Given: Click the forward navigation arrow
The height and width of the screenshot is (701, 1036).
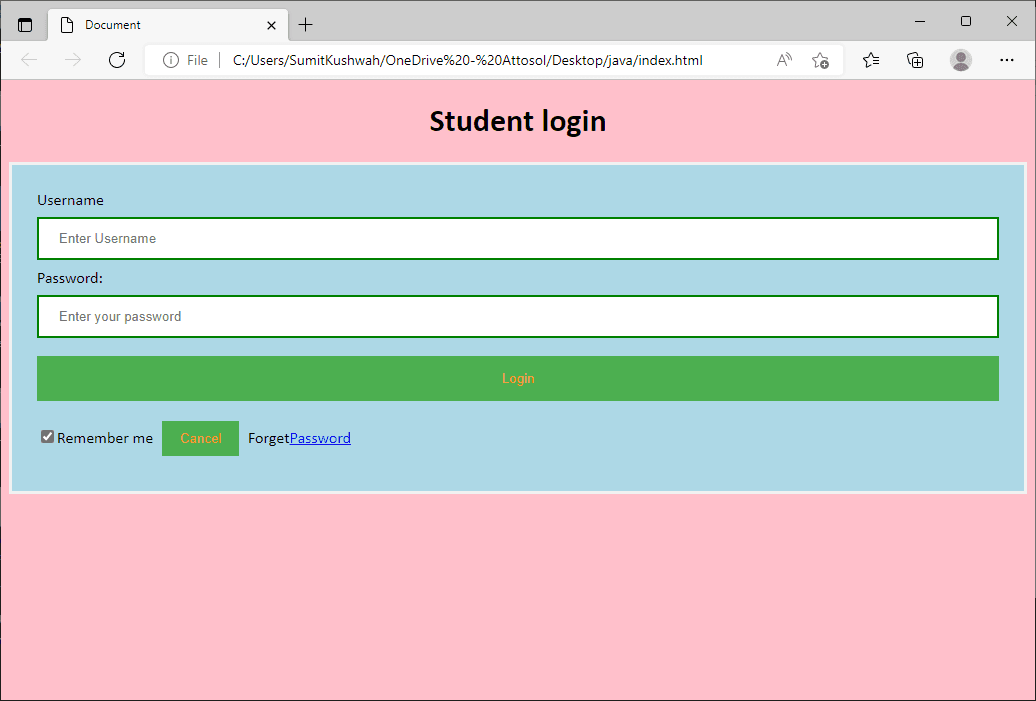Looking at the screenshot, I should coord(73,60).
